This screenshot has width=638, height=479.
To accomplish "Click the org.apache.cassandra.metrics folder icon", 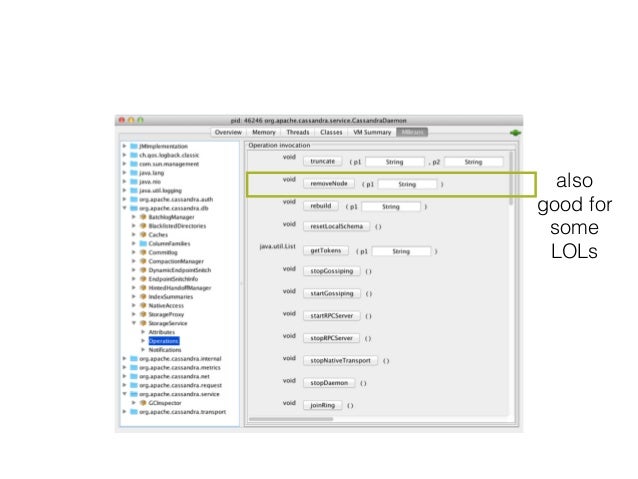I will pos(133,367).
